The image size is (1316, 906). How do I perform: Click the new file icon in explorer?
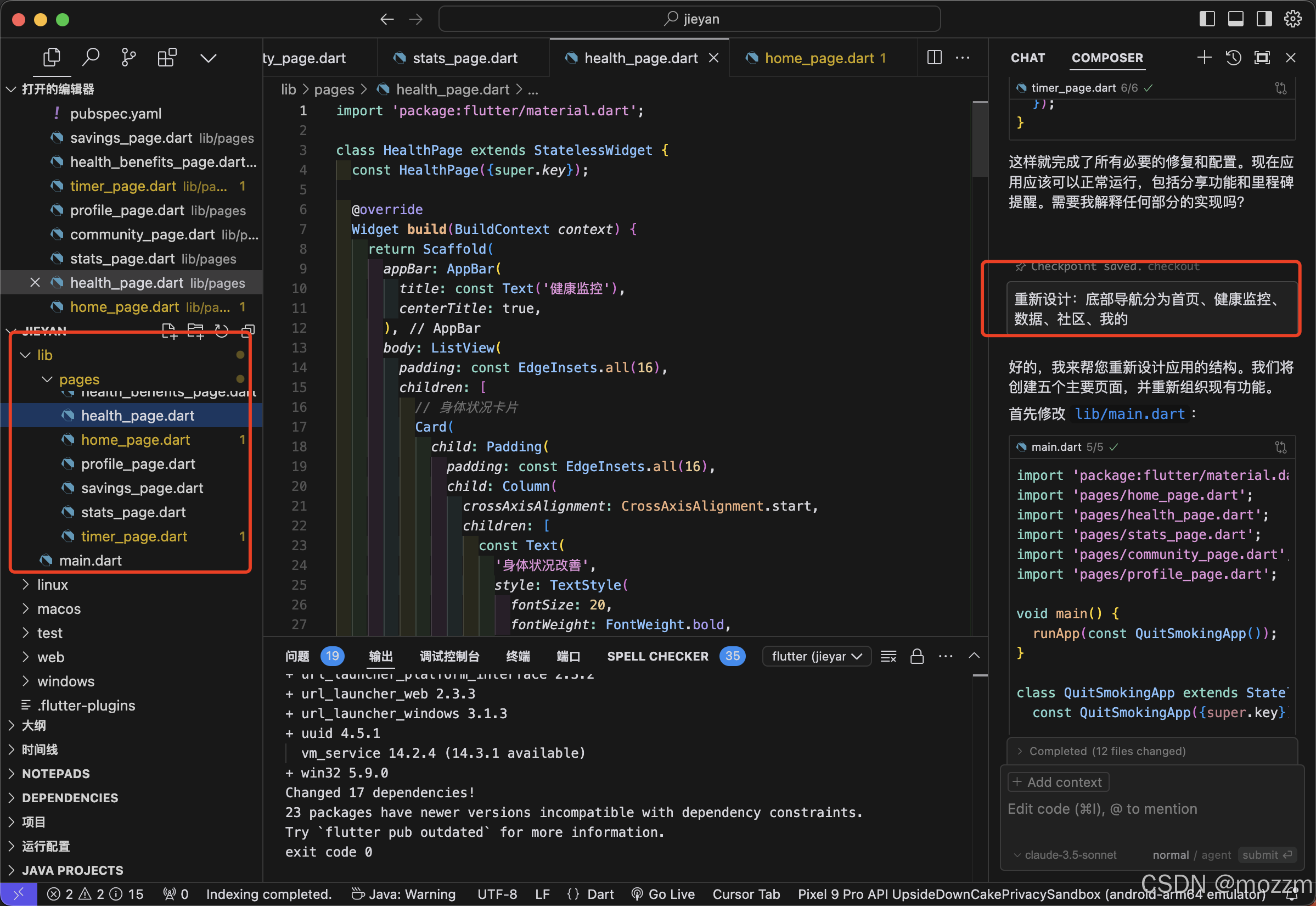(x=169, y=331)
